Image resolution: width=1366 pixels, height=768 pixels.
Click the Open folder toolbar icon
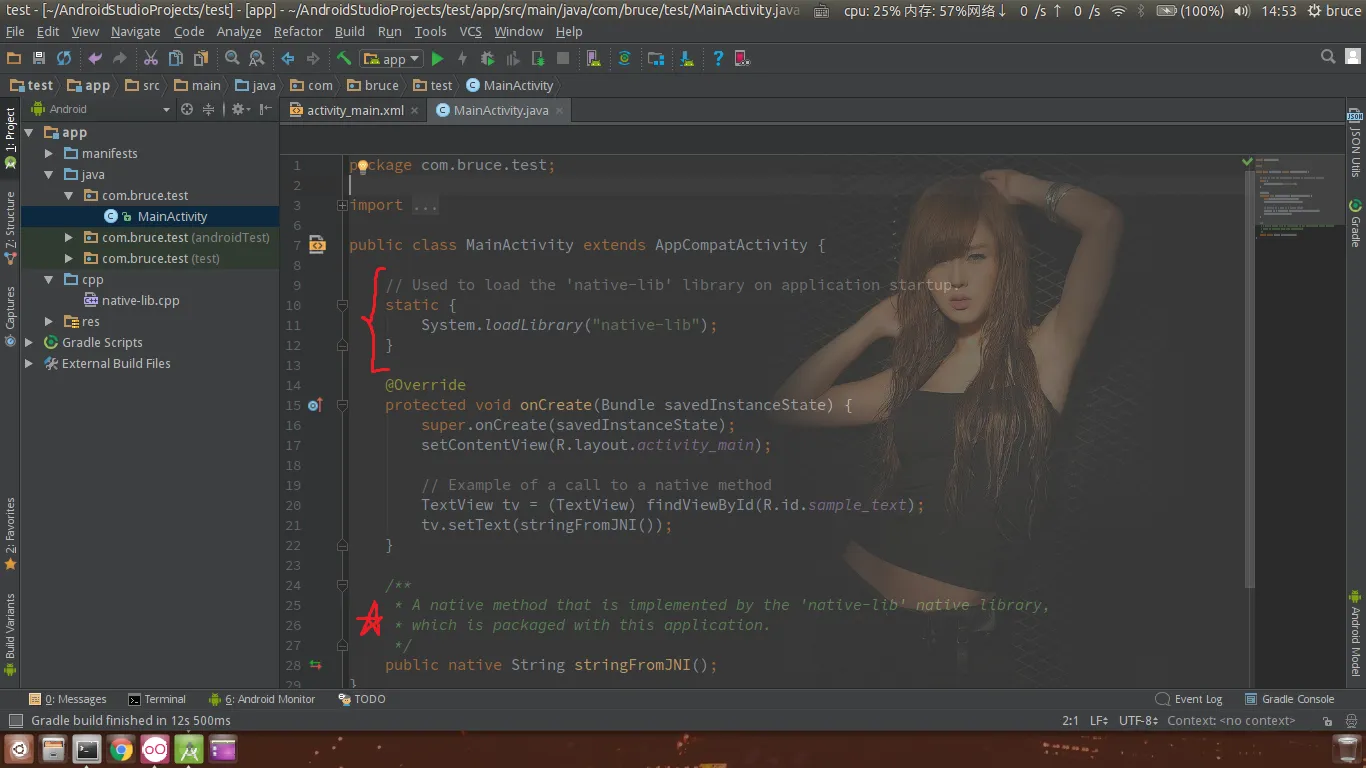[x=14, y=59]
